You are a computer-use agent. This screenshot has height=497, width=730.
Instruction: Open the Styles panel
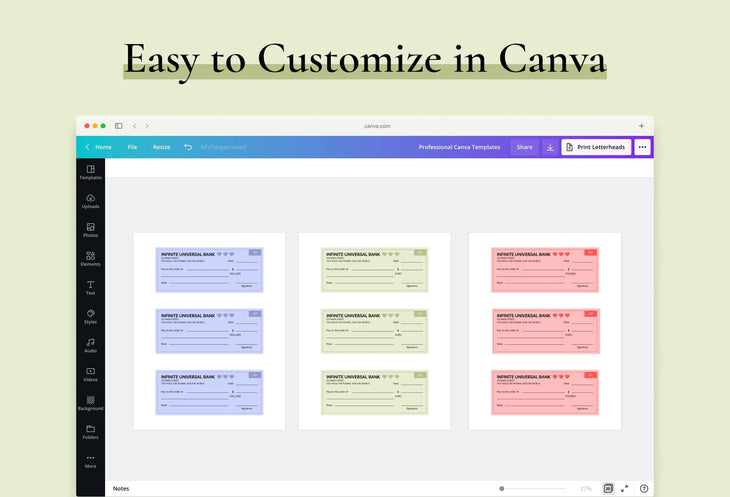pyautogui.click(x=90, y=316)
